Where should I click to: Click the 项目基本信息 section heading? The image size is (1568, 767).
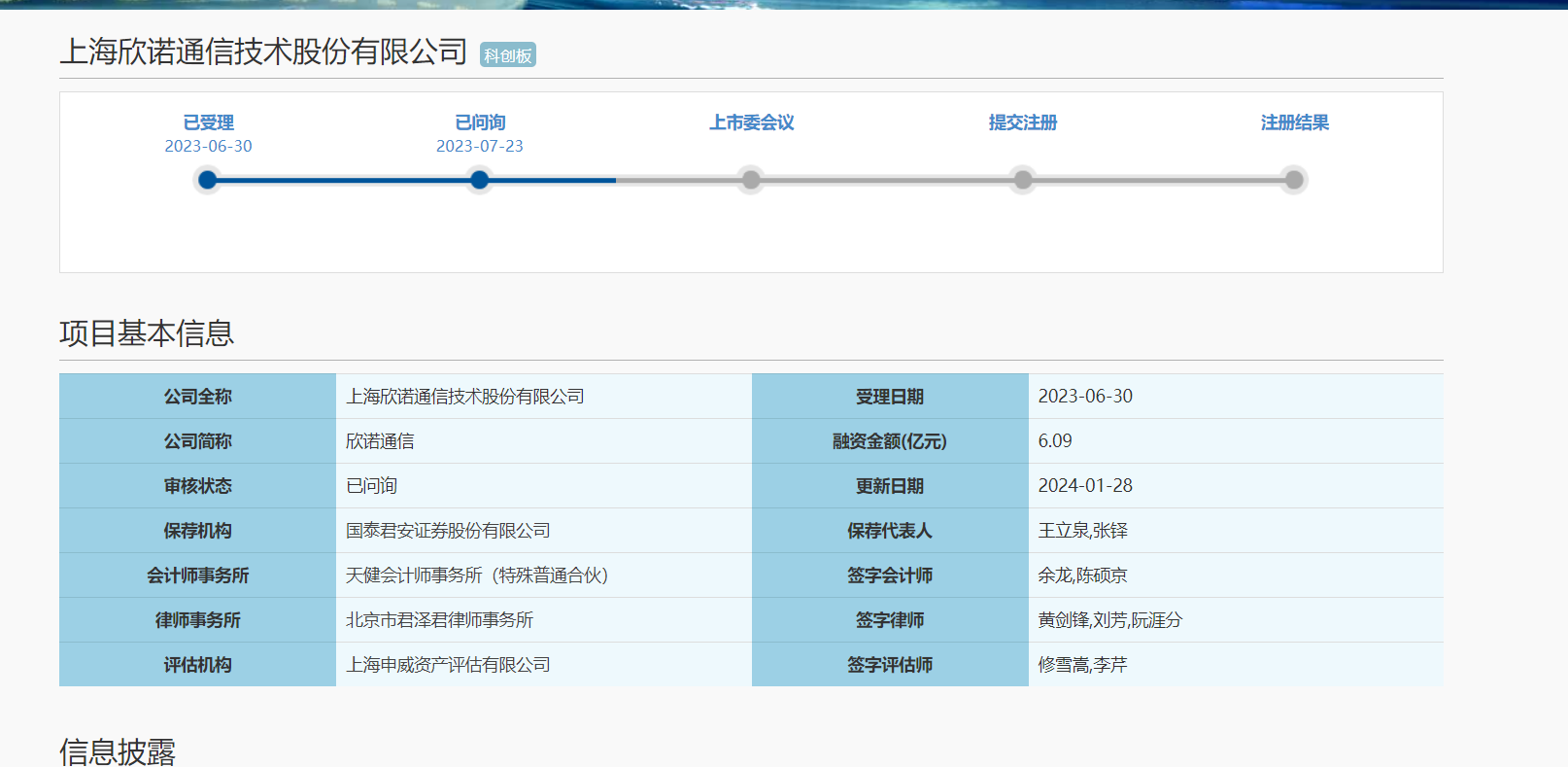pyautogui.click(x=147, y=333)
